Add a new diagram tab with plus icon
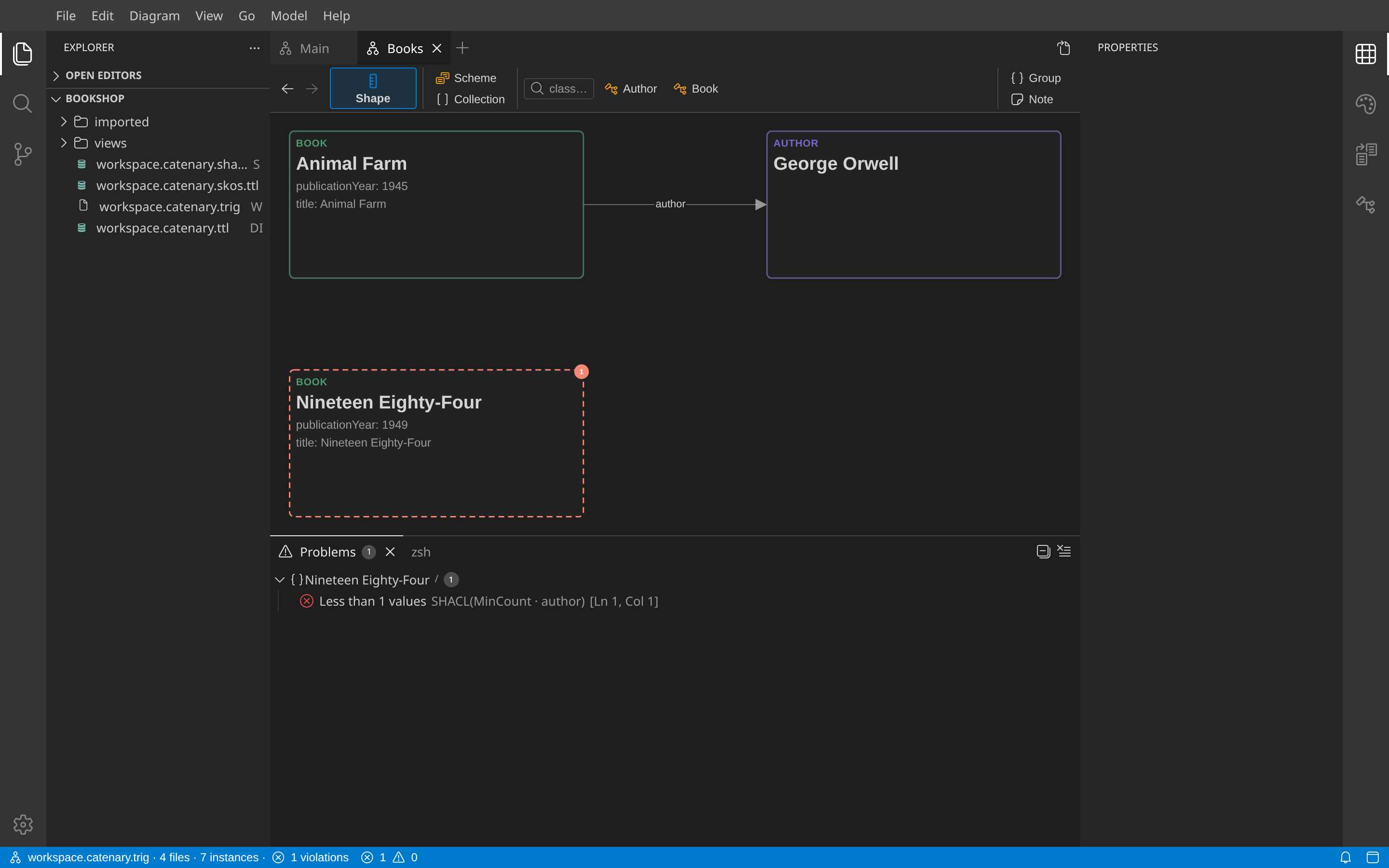1389x868 pixels. [462, 48]
